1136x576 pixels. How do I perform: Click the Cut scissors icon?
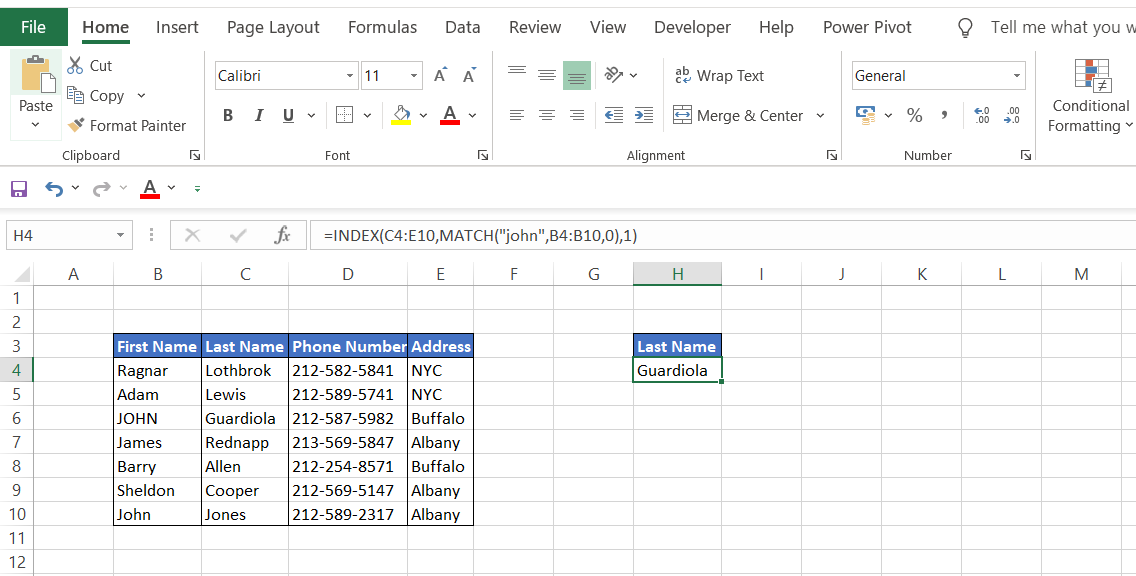click(76, 66)
